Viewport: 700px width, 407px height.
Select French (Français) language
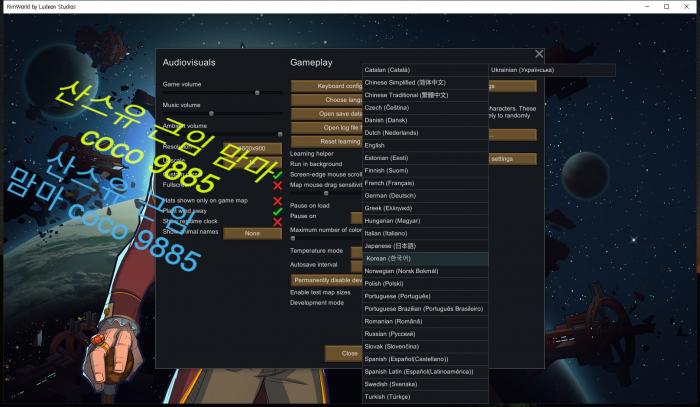pos(425,183)
